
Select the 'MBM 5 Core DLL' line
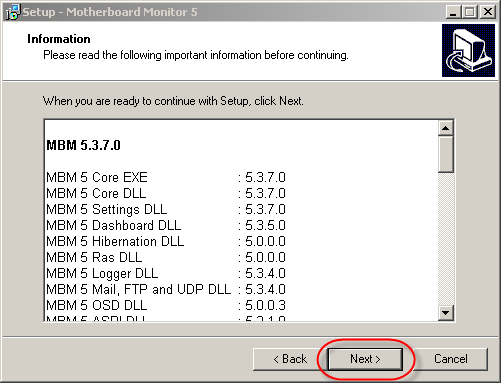[x=166, y=193]
